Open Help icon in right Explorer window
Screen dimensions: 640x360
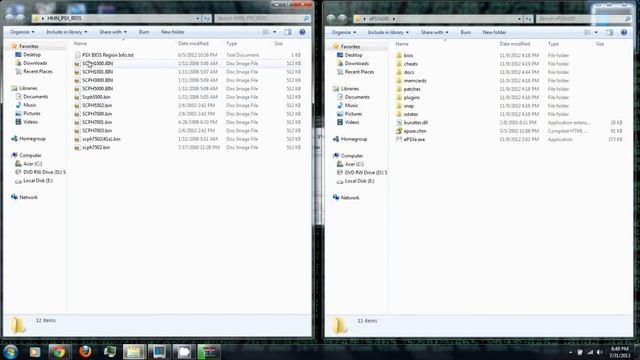click(x=624, y=32)
